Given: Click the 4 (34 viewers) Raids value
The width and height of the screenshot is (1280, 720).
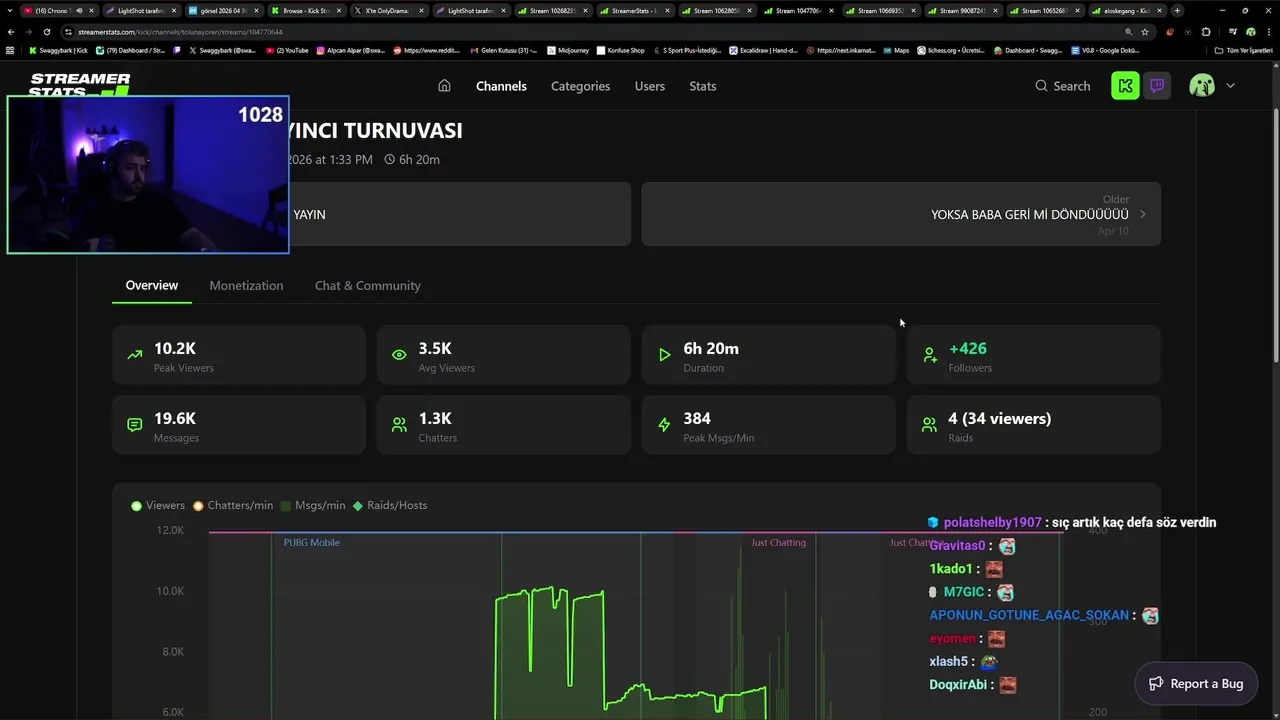Looking at the screenshot, I should 999,418.
